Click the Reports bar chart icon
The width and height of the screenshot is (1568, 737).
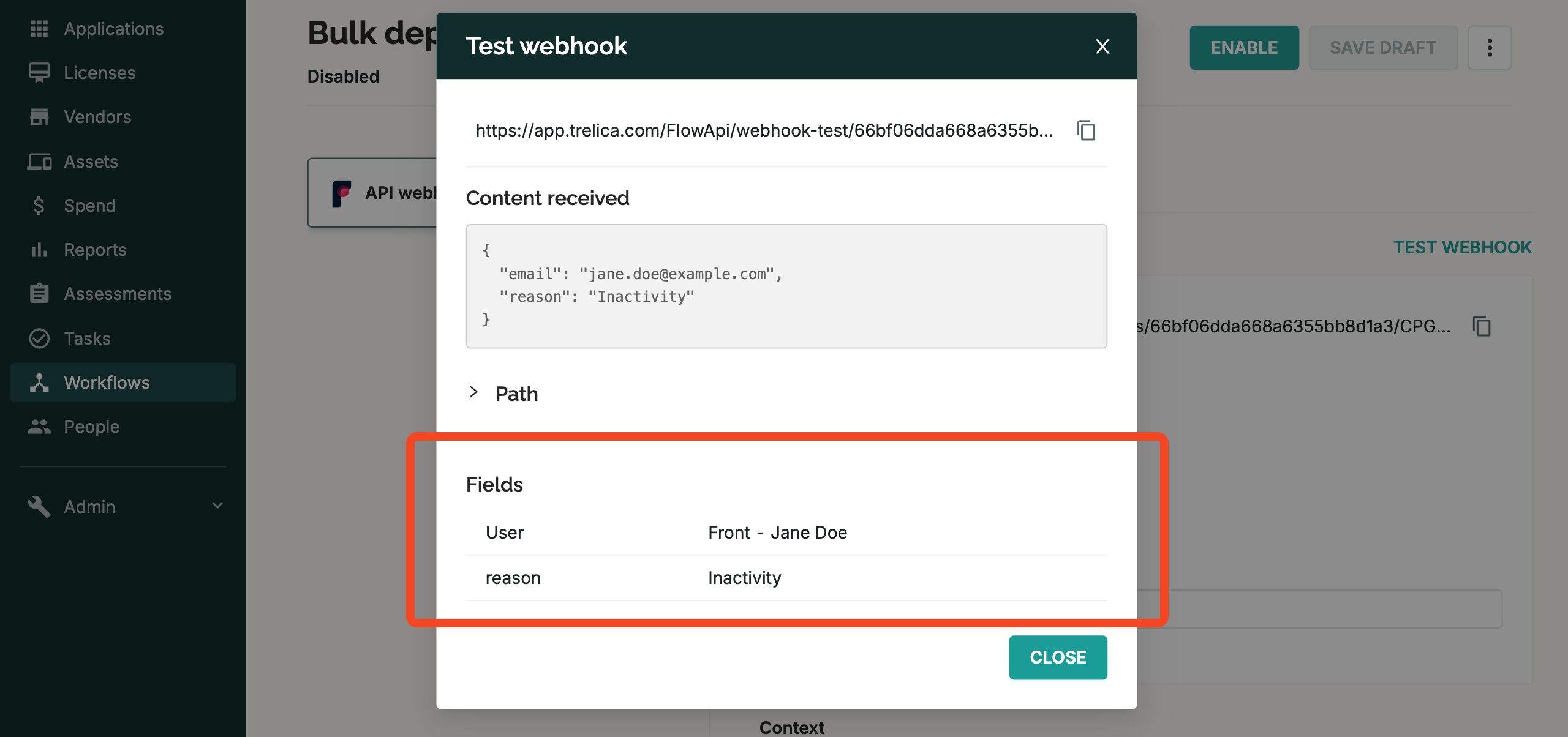(x=39, y=250)
